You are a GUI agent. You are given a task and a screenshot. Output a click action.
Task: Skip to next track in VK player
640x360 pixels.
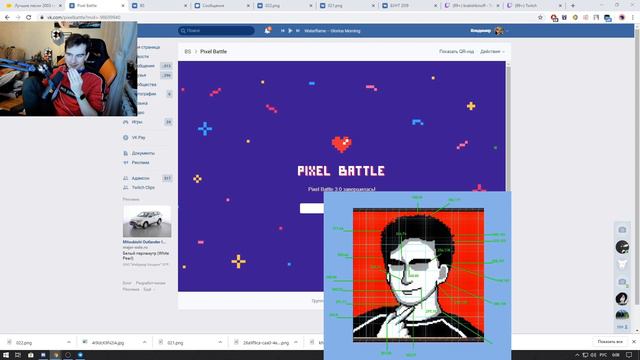298,31
